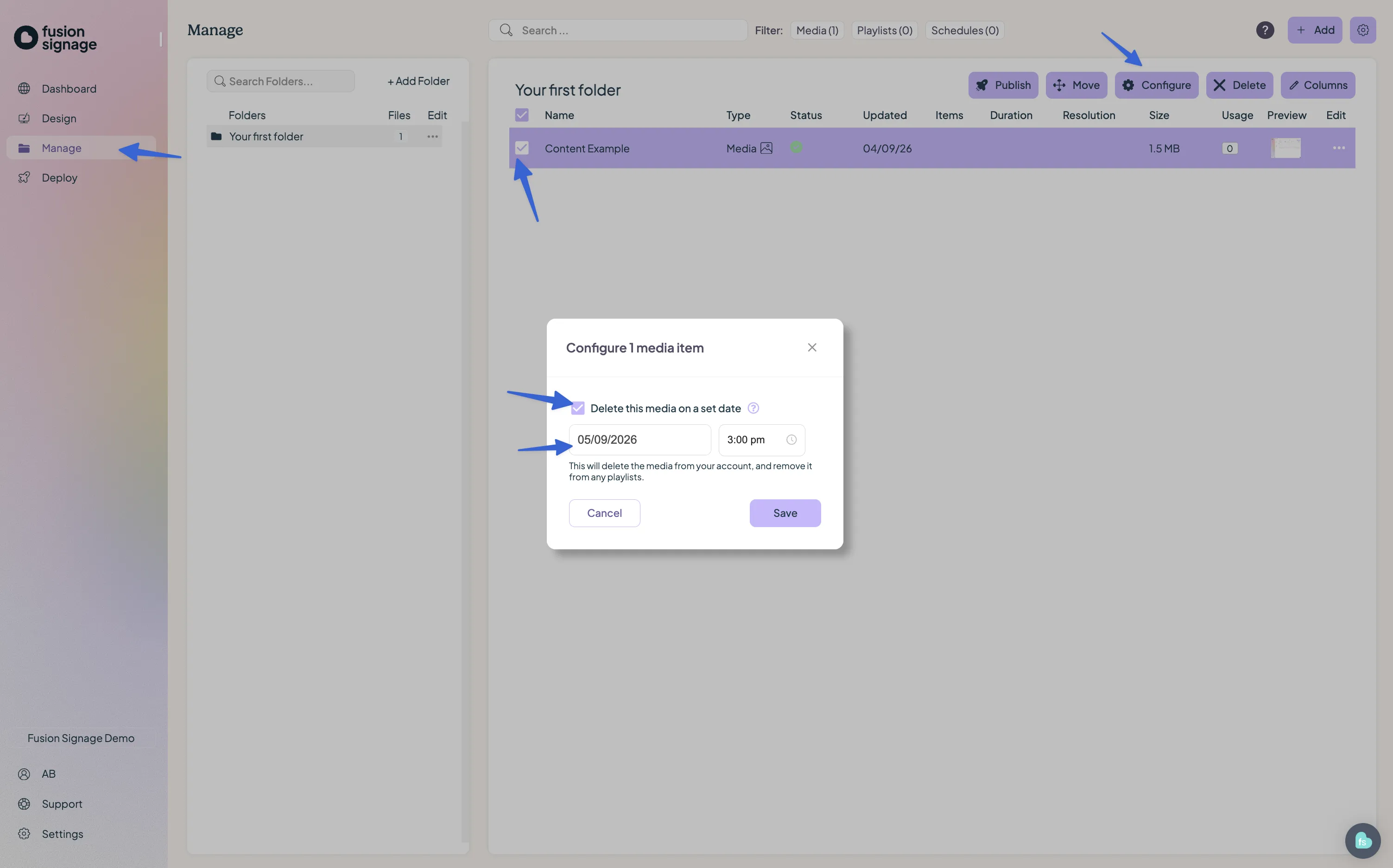The width and height of the screenshot is (1393, 868).
Task: Click the Search Folders field
Action: pyautogui.click(x=281, y=81)
